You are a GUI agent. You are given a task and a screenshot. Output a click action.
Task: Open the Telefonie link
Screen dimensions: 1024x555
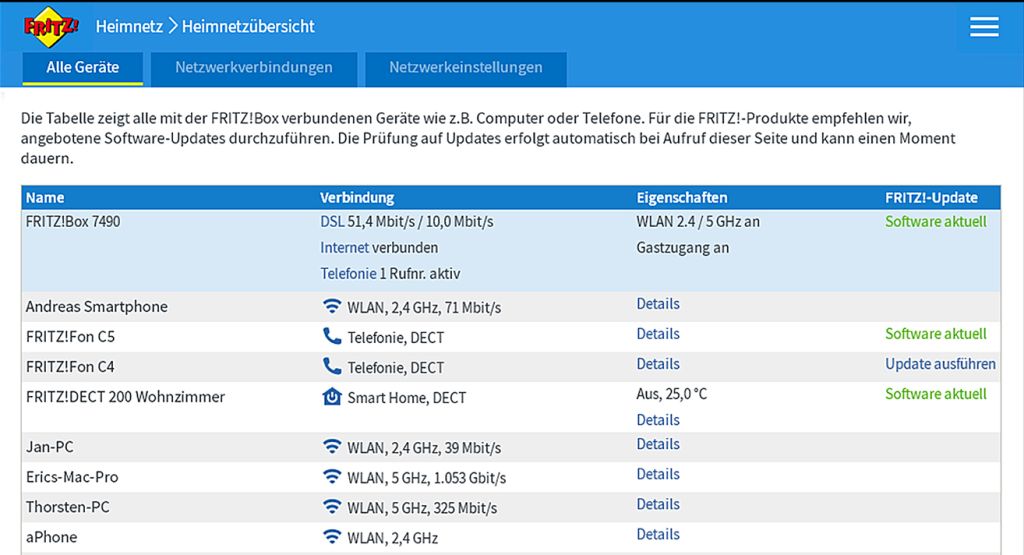tap(348, 274)
